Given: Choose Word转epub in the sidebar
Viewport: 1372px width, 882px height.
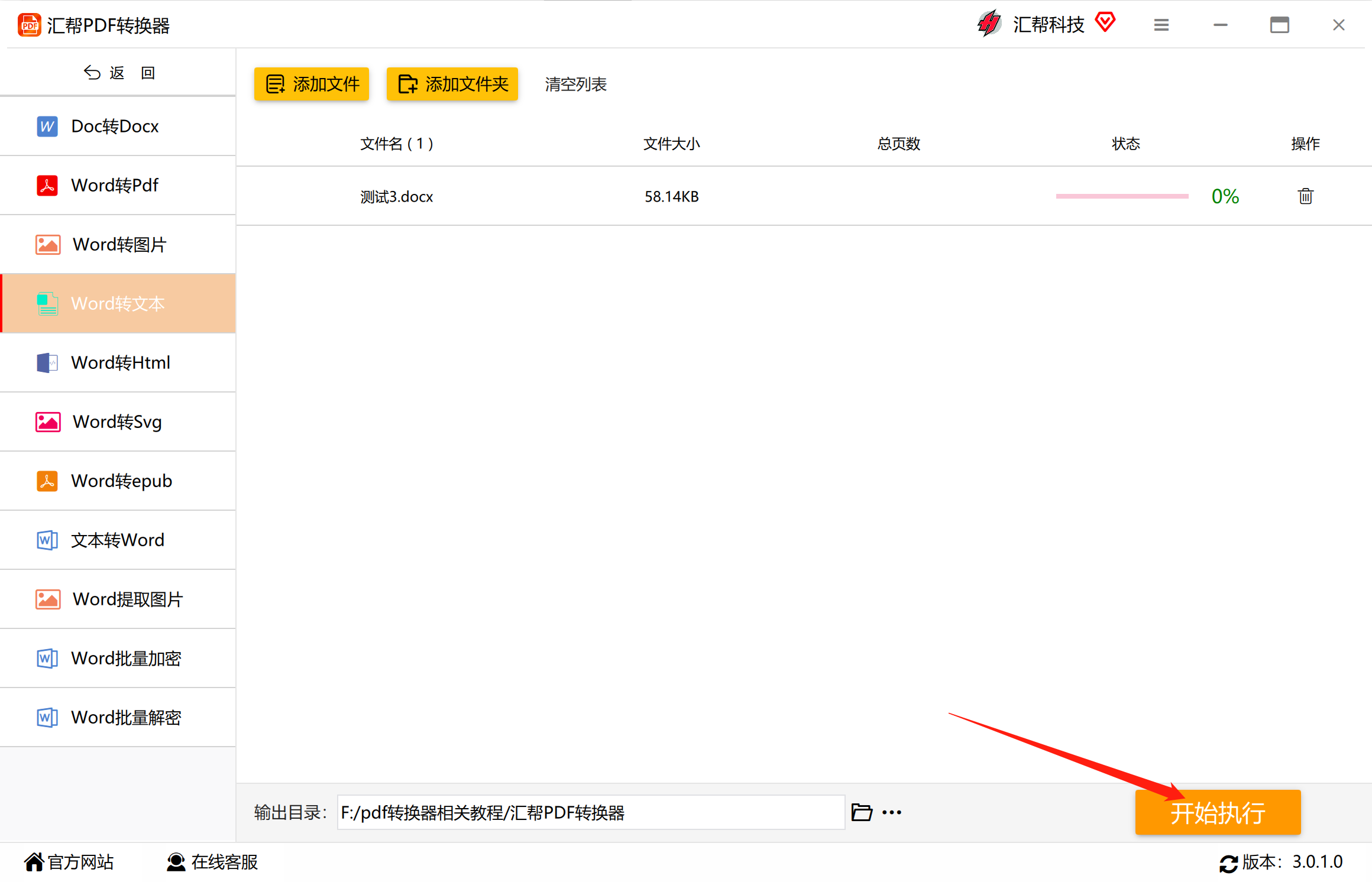Looking at the screenshot, I should point(118,481).
